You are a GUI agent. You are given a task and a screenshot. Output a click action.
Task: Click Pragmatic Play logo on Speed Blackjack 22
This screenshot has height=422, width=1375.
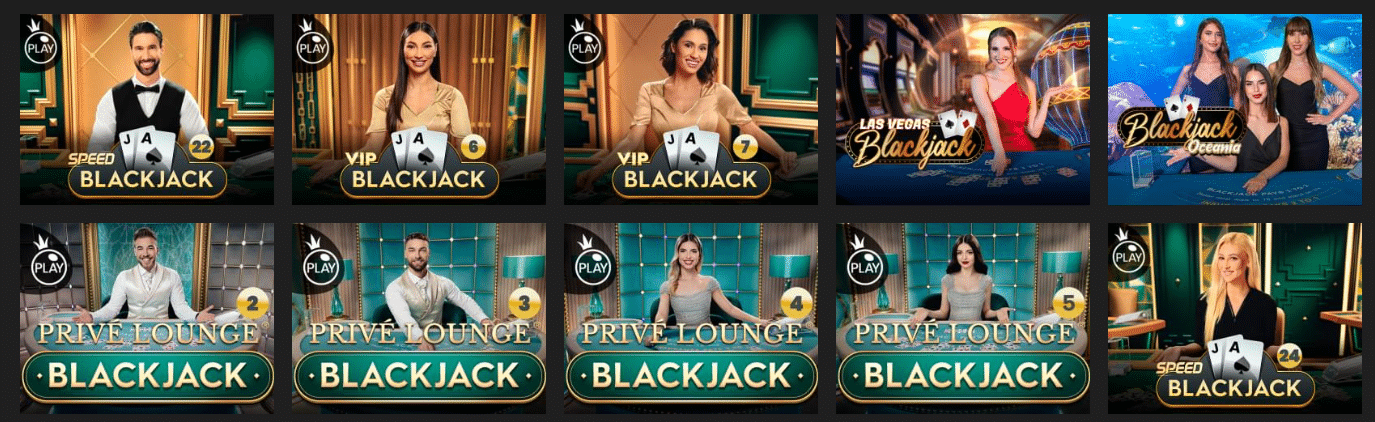(x=41, y=42)
